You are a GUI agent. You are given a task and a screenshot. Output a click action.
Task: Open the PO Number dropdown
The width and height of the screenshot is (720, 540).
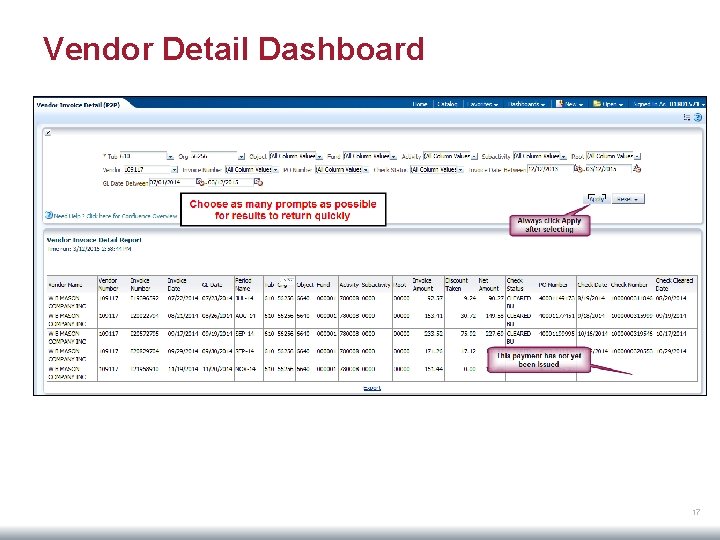(x=366, y=170)
